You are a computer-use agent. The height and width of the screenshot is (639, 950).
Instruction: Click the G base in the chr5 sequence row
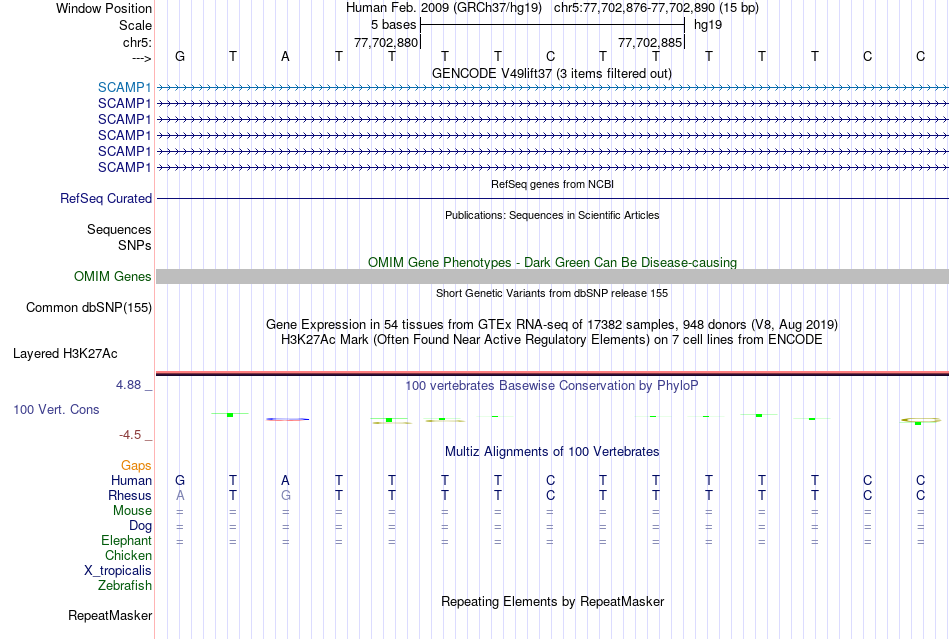click(x=180, y=56)
